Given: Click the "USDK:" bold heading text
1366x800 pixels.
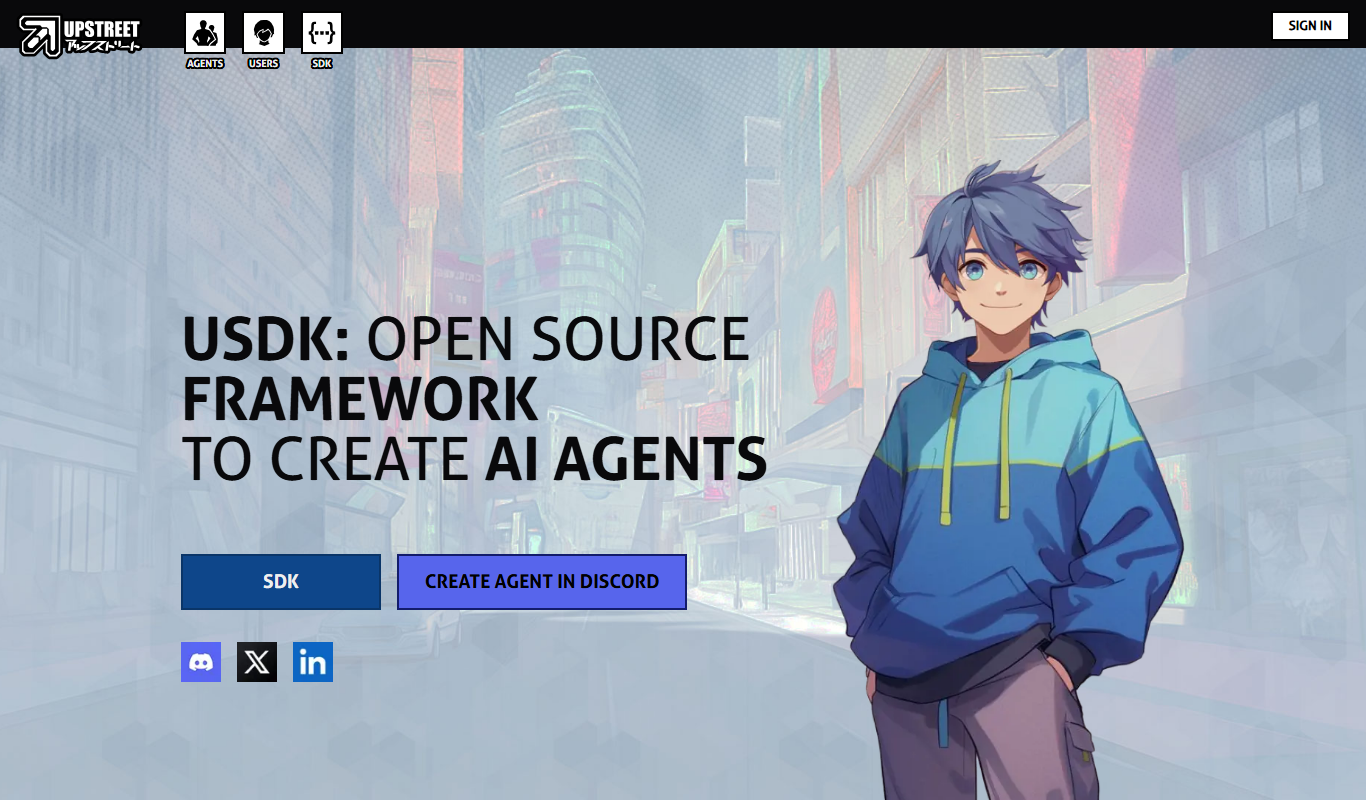Looking at the screenshot, I should [x=266, y=339].
